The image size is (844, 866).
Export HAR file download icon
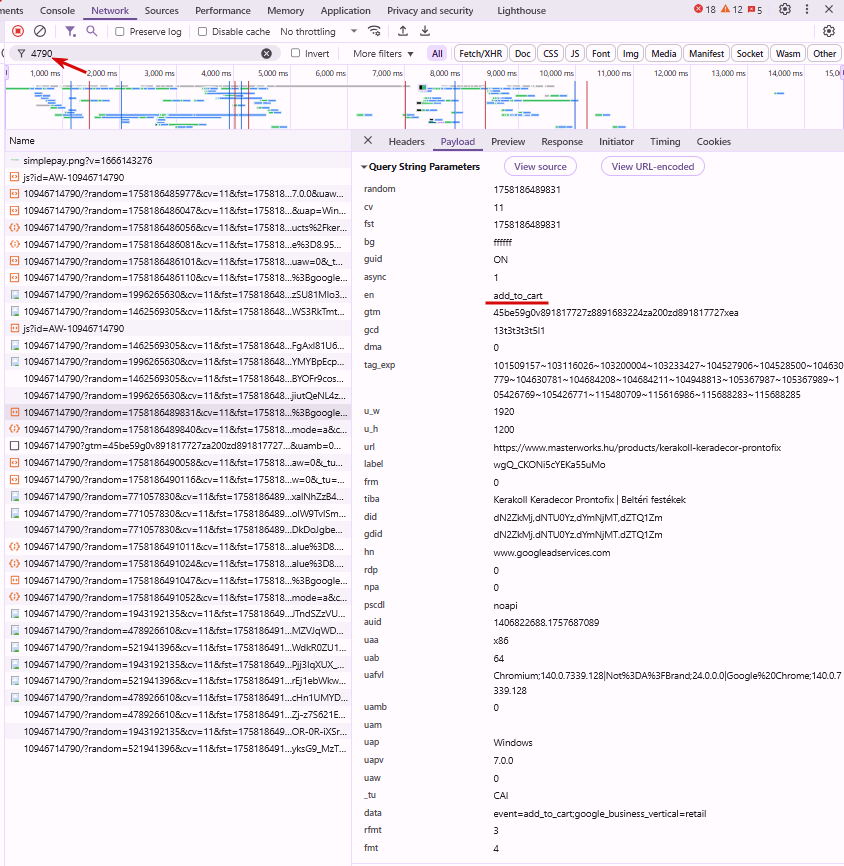tap(425, 31)
